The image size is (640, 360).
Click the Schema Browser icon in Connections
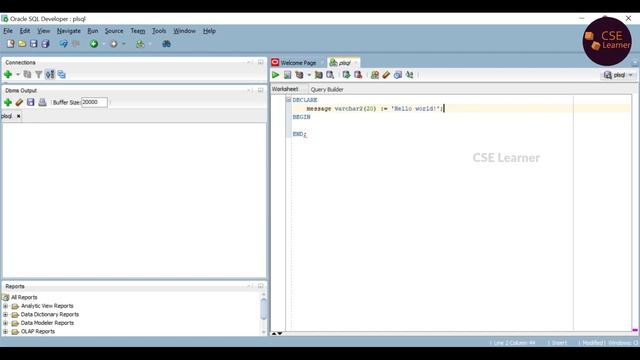[50, 74]
